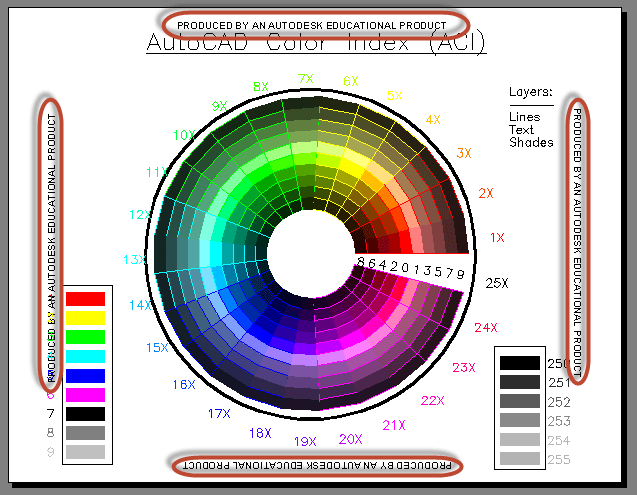This screenshot has width=637, height=495.
Task: Click the "3X" wheel label
Action: click(x=464, y=153)
